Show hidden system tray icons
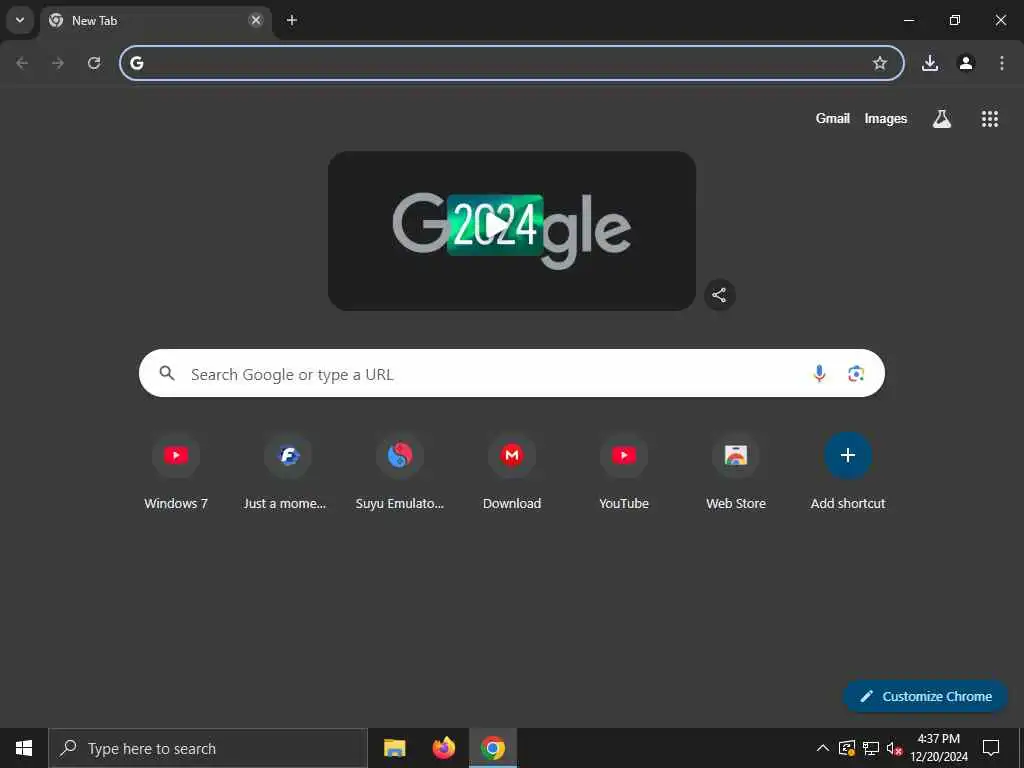Image resolution: width=1024 pixels, height=768 pixels. (x=823, y=748)
